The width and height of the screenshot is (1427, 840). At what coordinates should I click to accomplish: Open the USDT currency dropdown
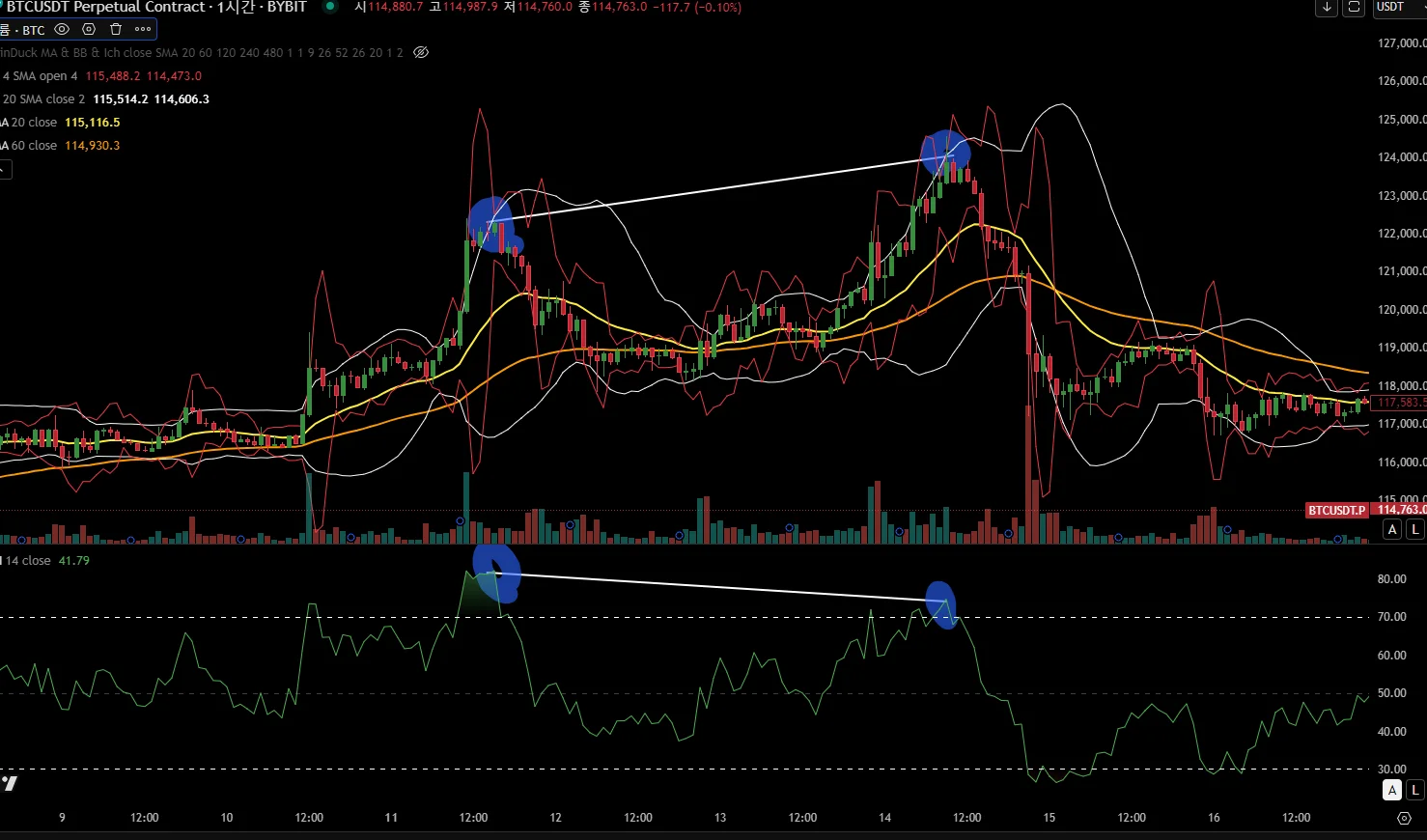1399,8
